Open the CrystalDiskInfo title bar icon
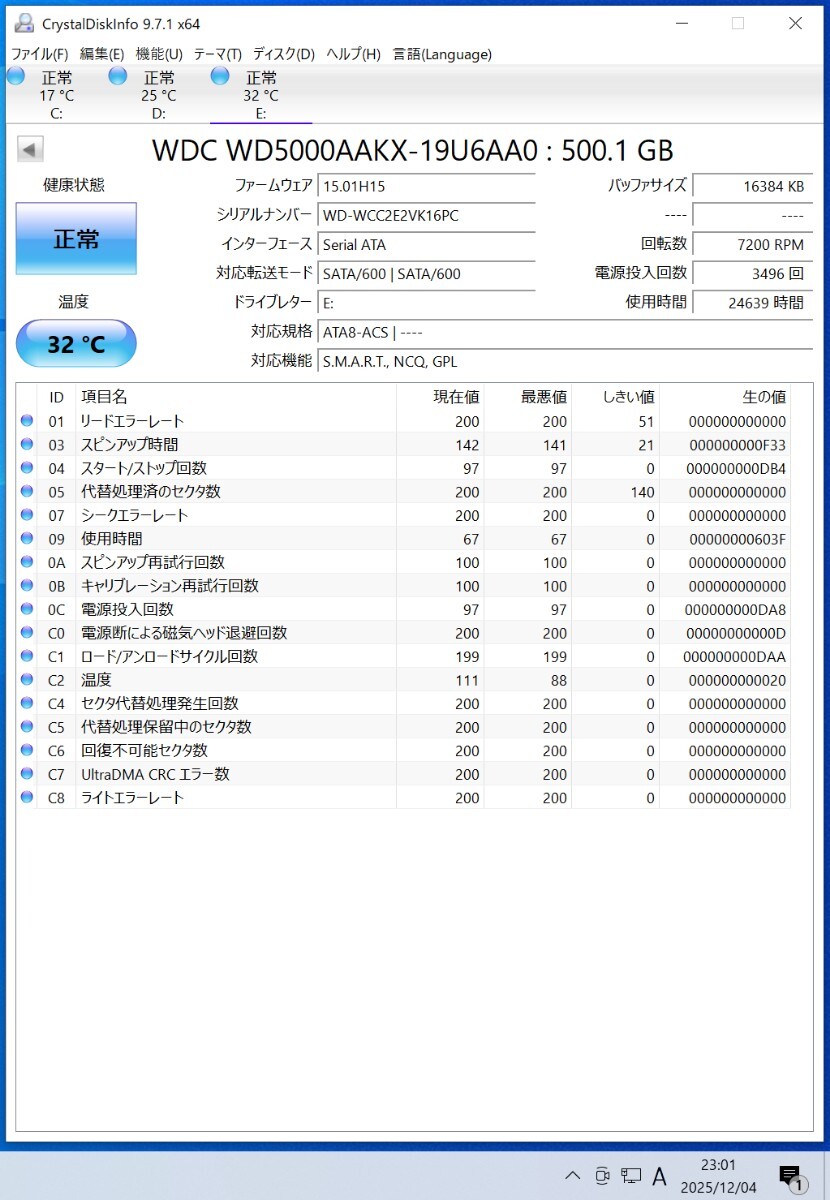 pyautogui.click(x=23, y=23)
